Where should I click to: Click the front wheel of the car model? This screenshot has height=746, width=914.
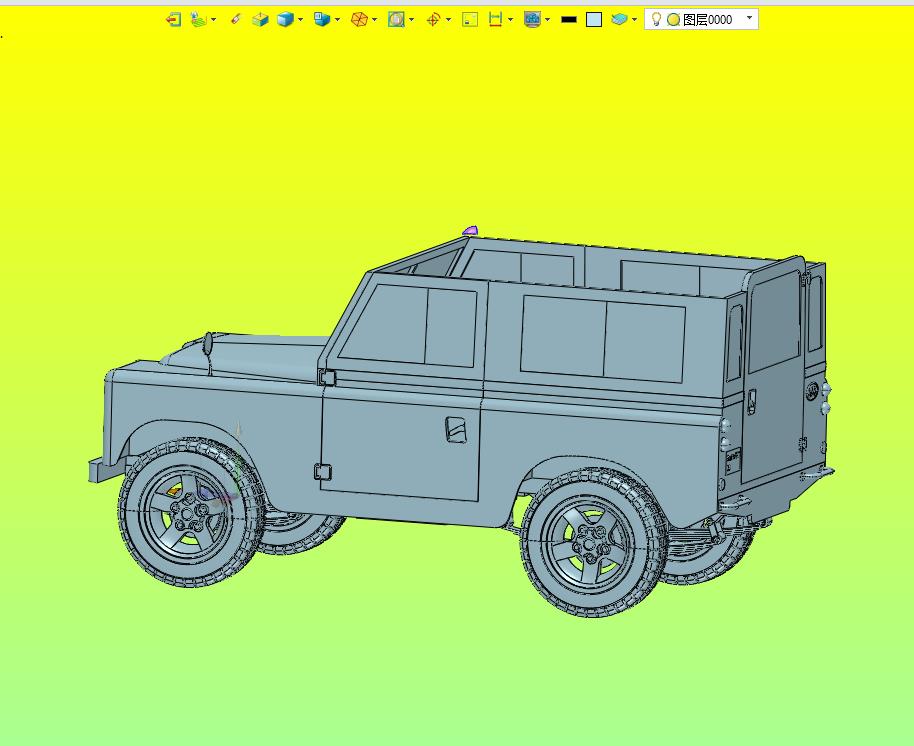point(190,512)
